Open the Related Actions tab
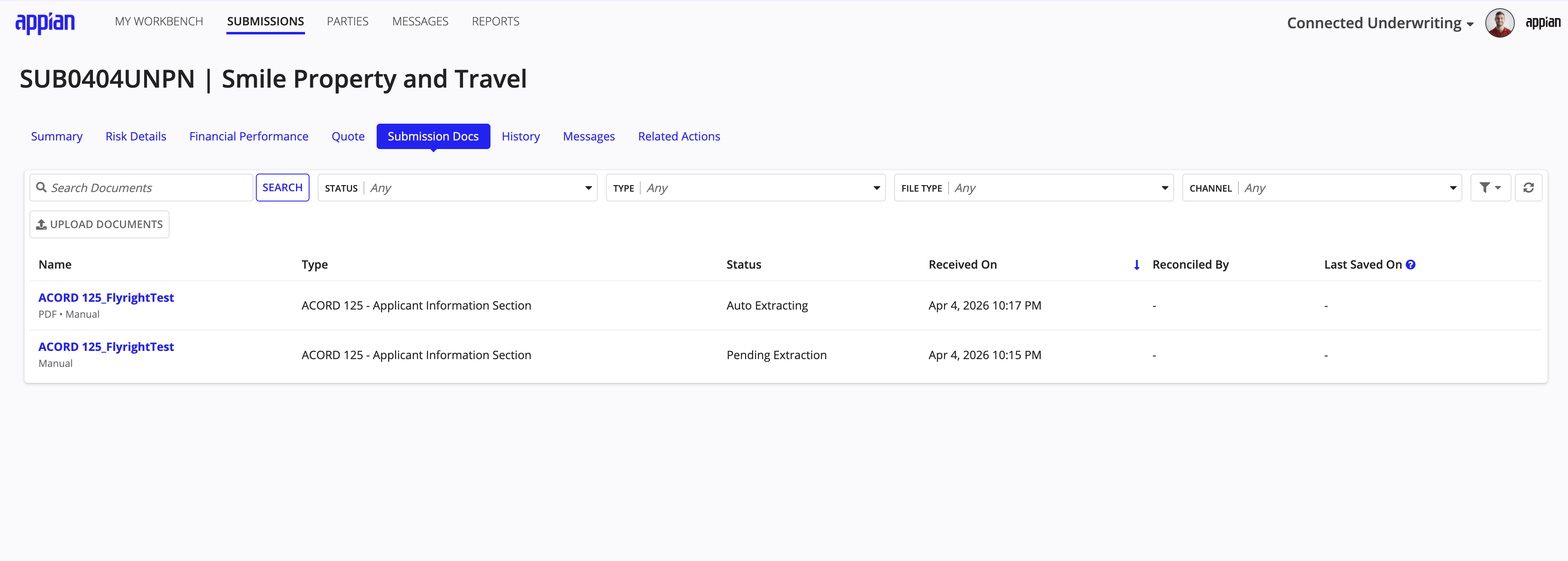Viewport: 1568px width, 561px height. pos(679,136)
